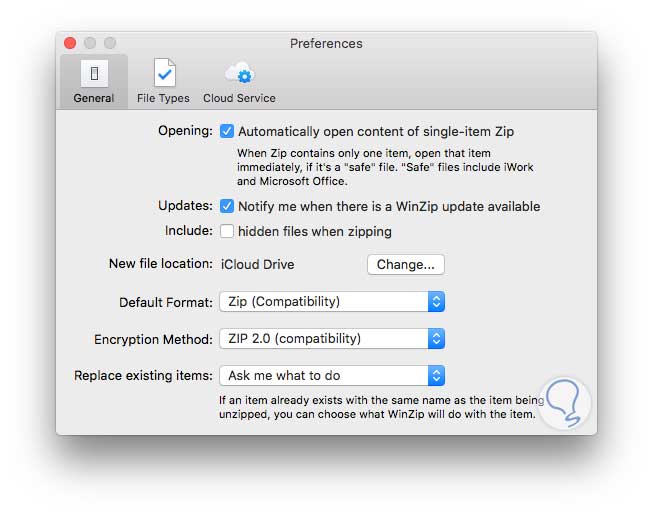Viewport: 653px width, 515px height.
Task: Open the Cloud Service gear icon
Action: point(240,73)
